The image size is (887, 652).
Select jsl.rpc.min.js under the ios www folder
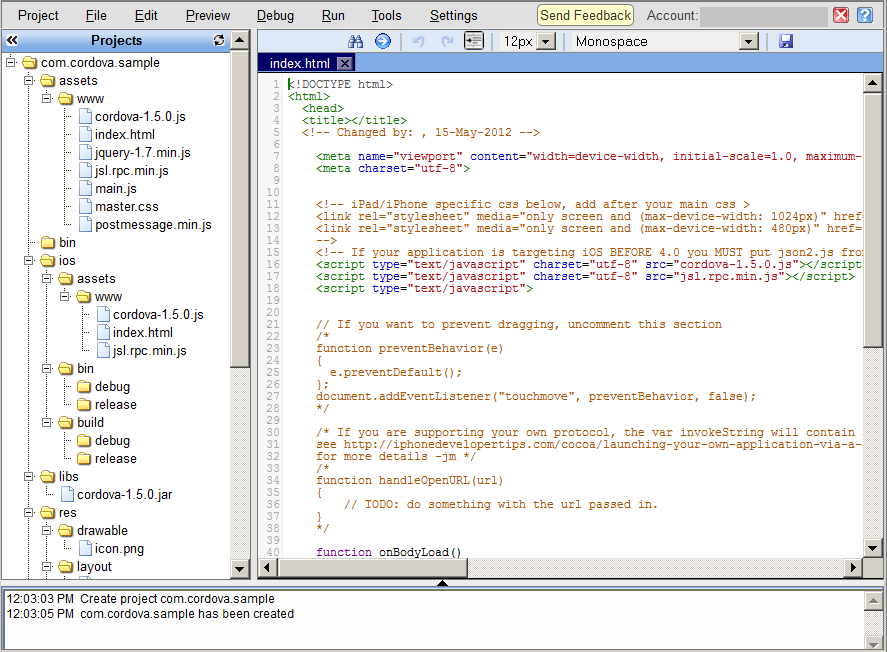[149, 351]
